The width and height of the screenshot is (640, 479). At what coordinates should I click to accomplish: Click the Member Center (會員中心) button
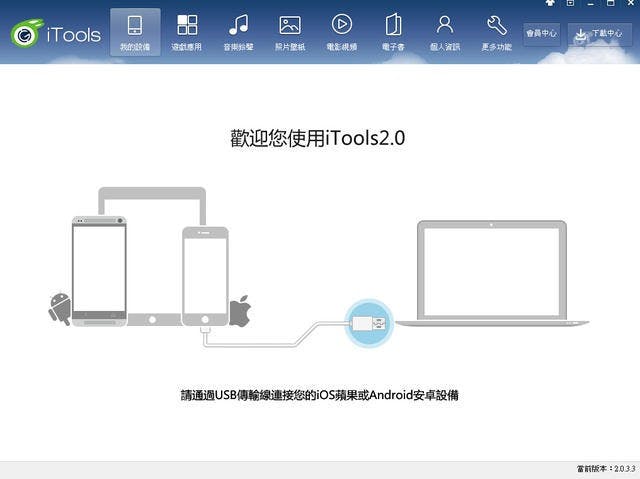541,33
